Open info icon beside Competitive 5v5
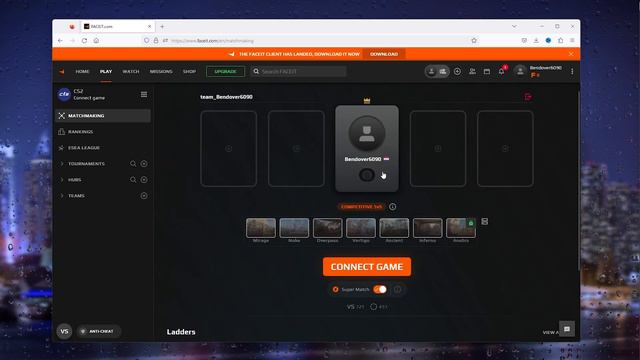 [392, 207]
